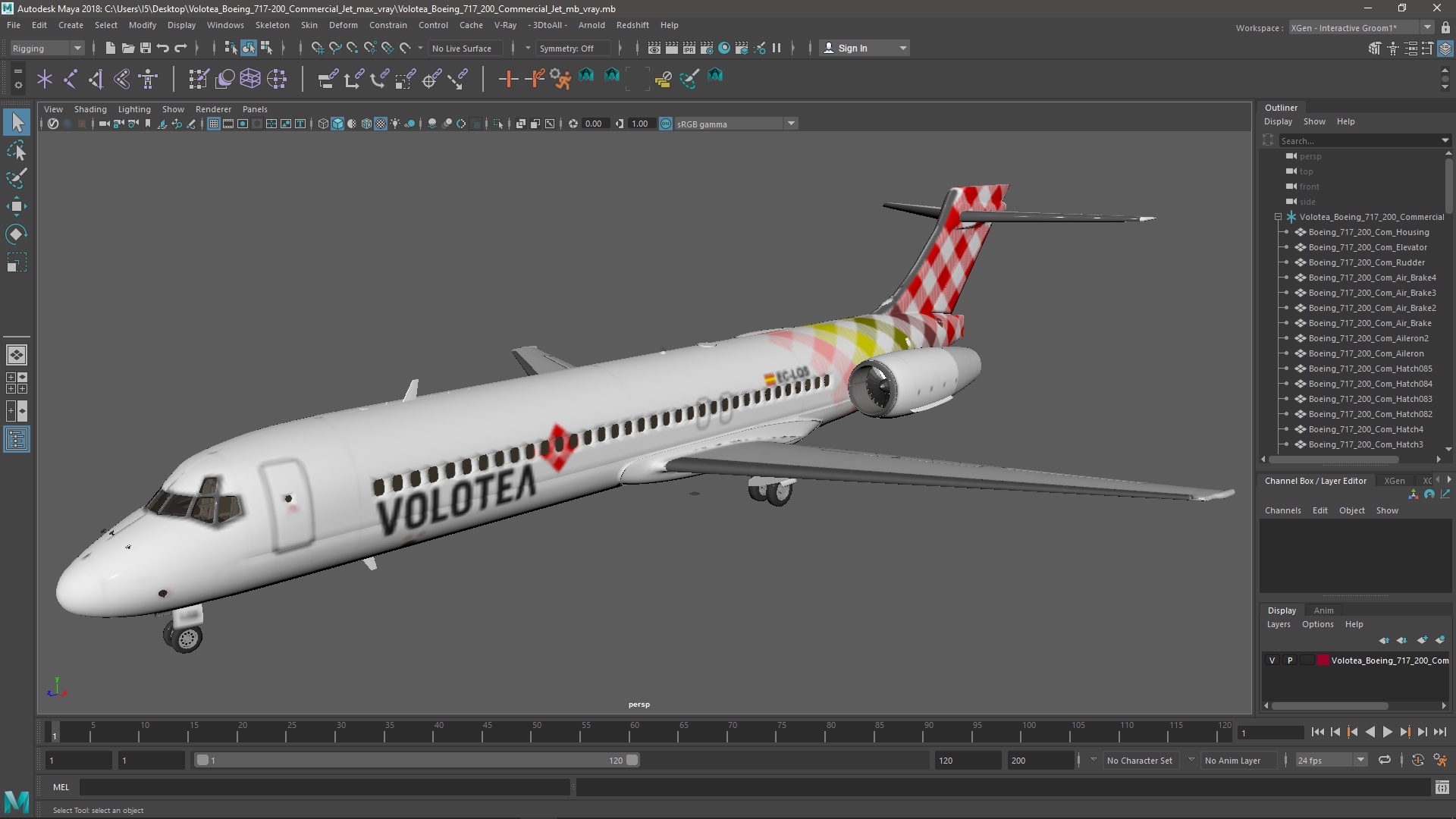
Task: Open the viewport Shading menu
Action: click(90, 109)
